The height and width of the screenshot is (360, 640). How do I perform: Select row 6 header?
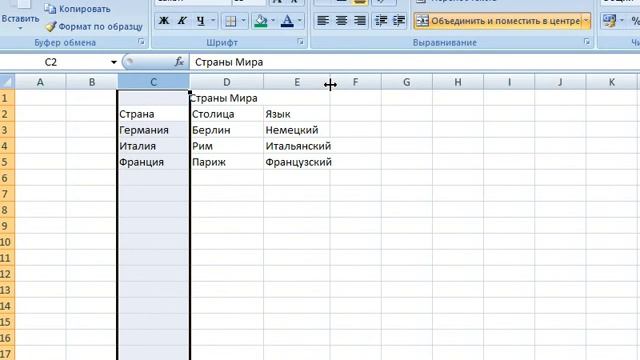(x=7, y=178)
